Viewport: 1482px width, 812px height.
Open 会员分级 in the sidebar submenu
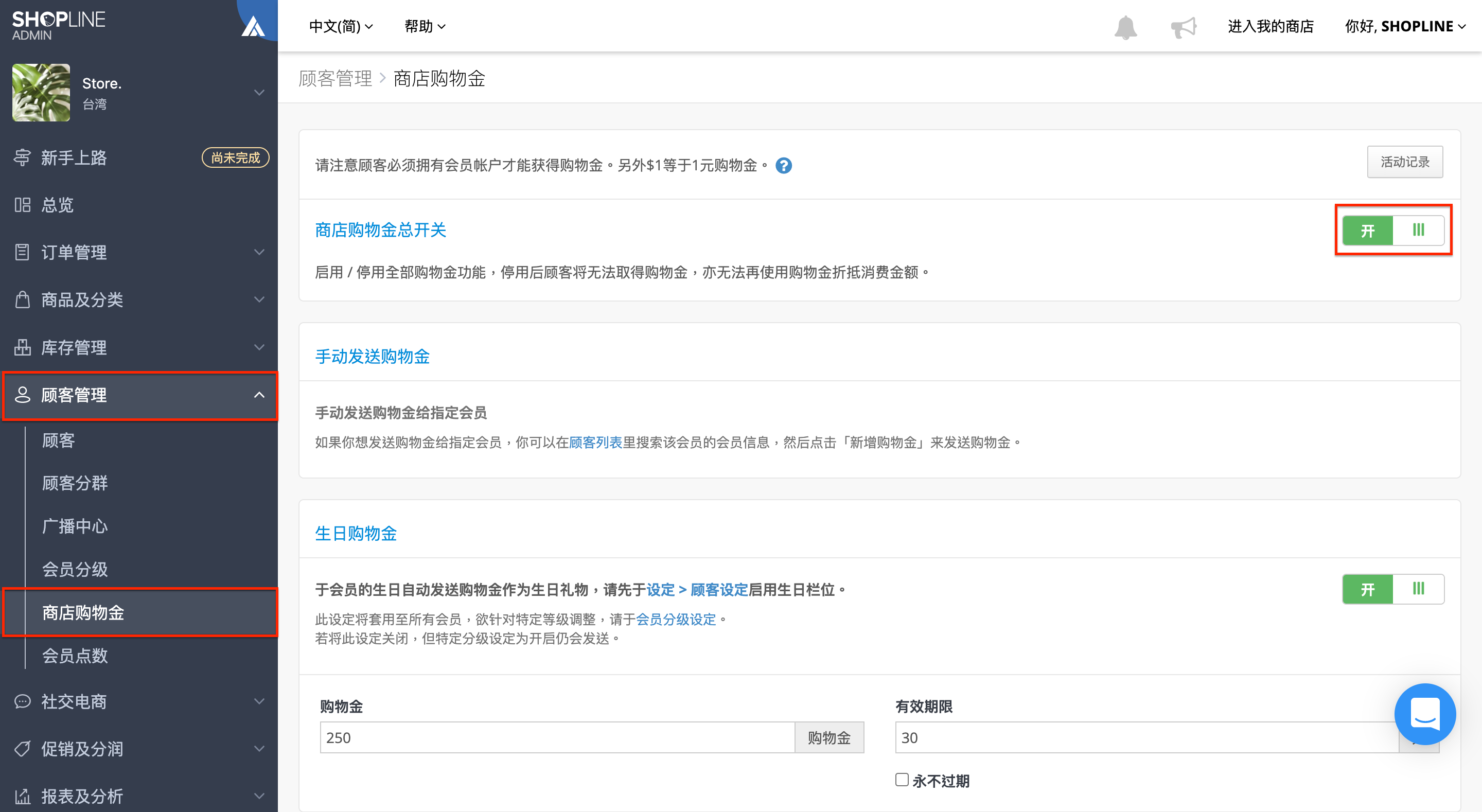pyautogui.click(x=75, y=569)
